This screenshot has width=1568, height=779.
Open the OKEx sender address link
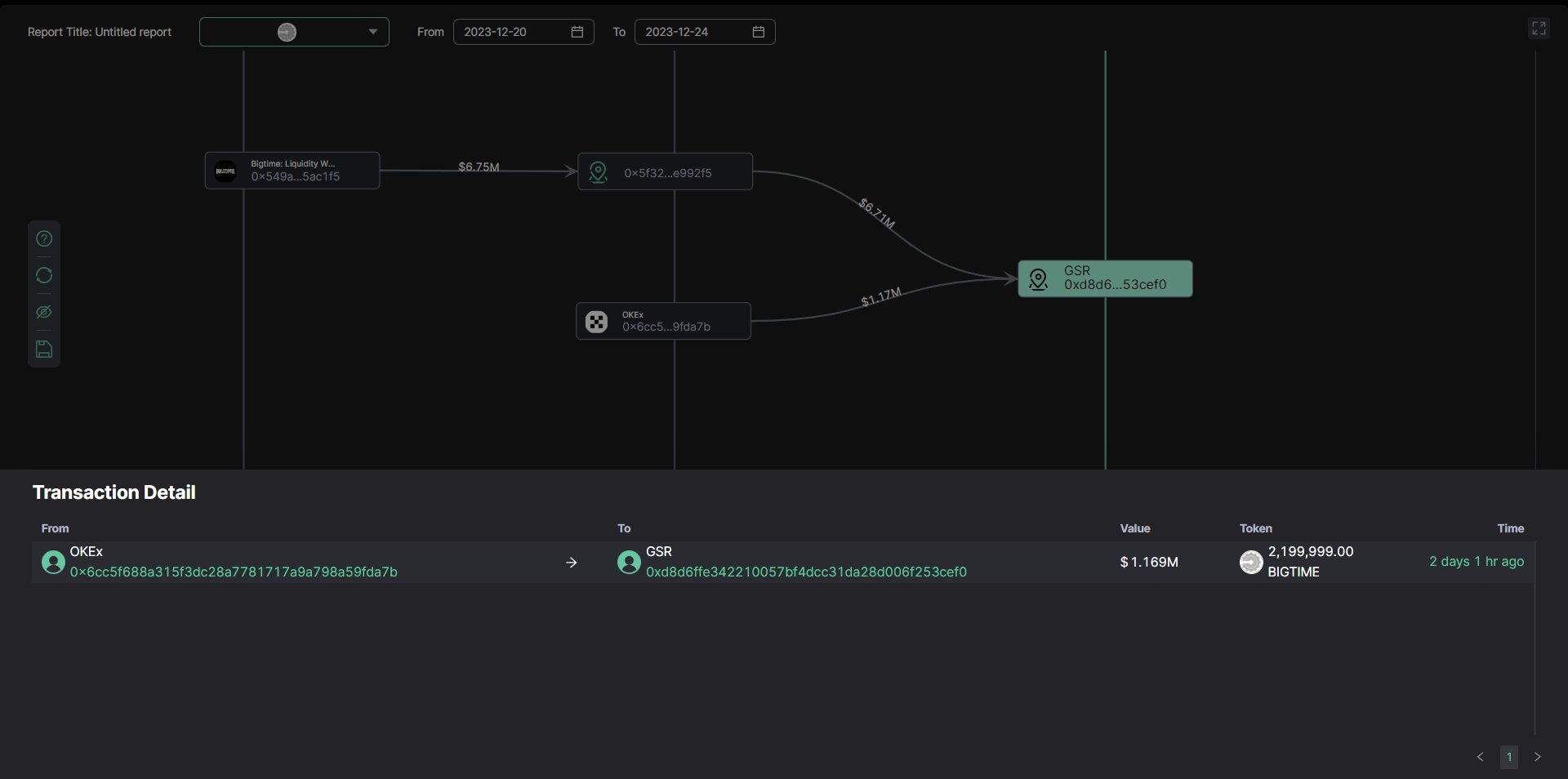(234, 572)
